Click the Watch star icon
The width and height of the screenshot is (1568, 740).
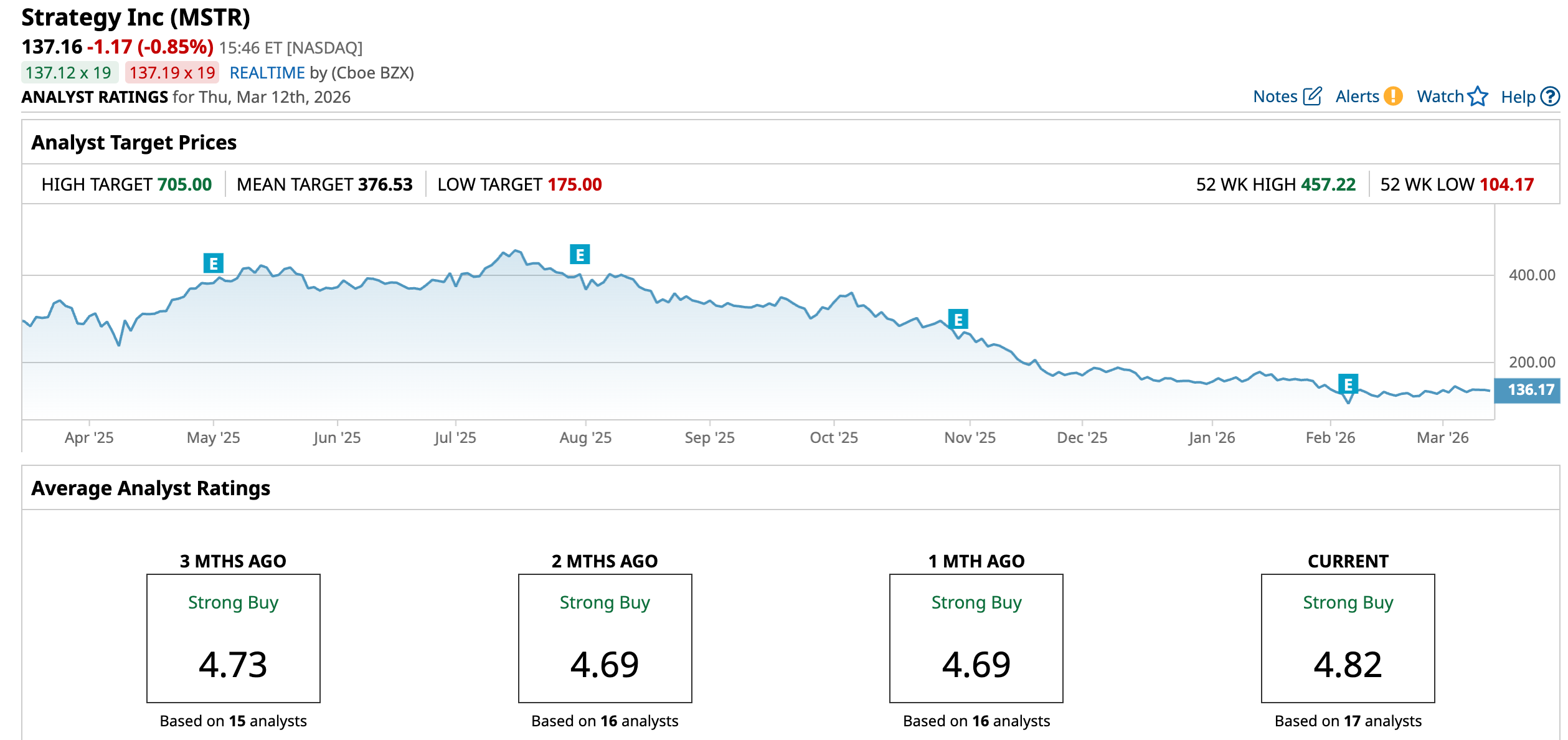click(1477, 97)
